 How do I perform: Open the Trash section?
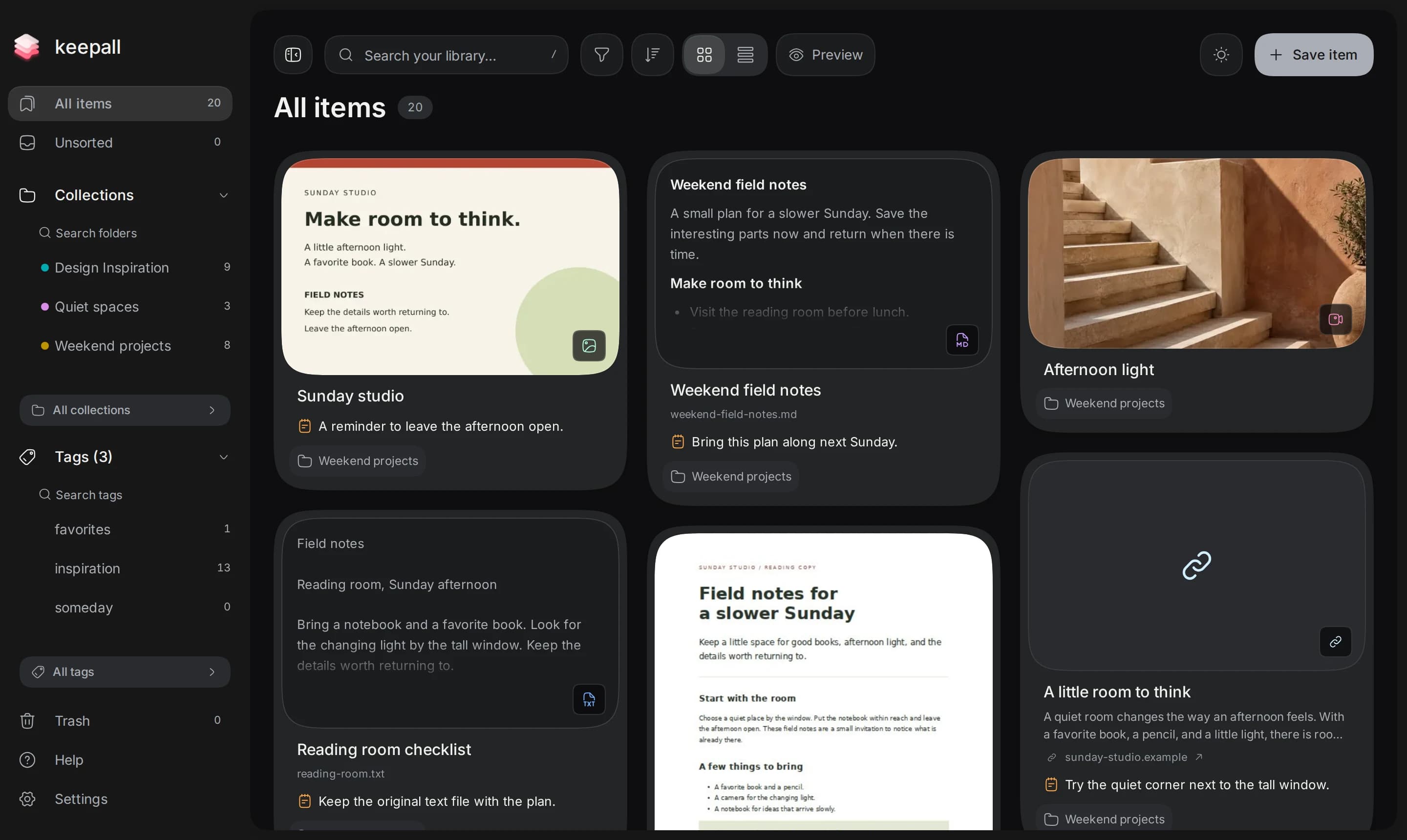[x=120, y=720]
